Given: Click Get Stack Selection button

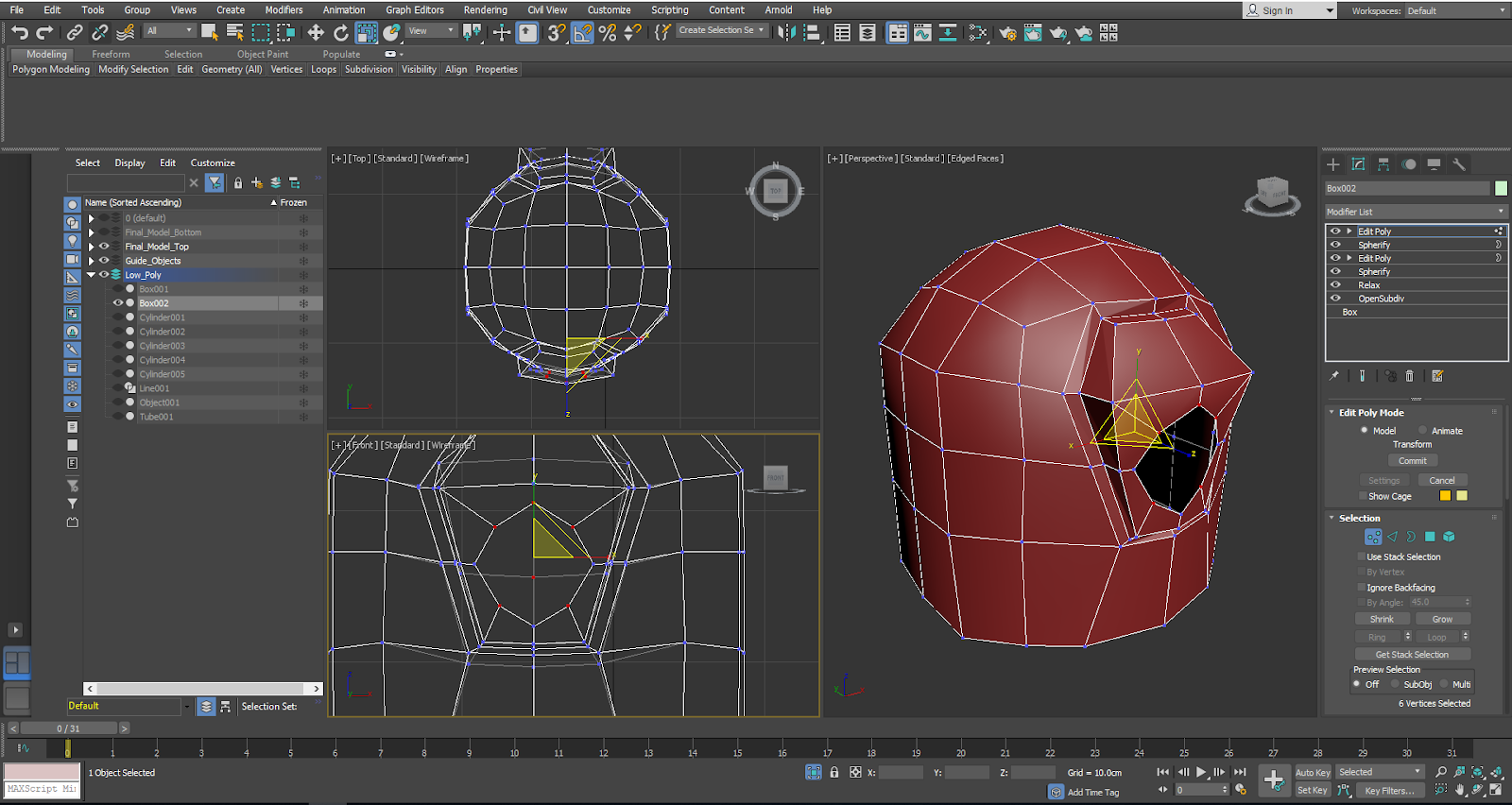Looking at the screenshot, I should tap(1412, 654).
